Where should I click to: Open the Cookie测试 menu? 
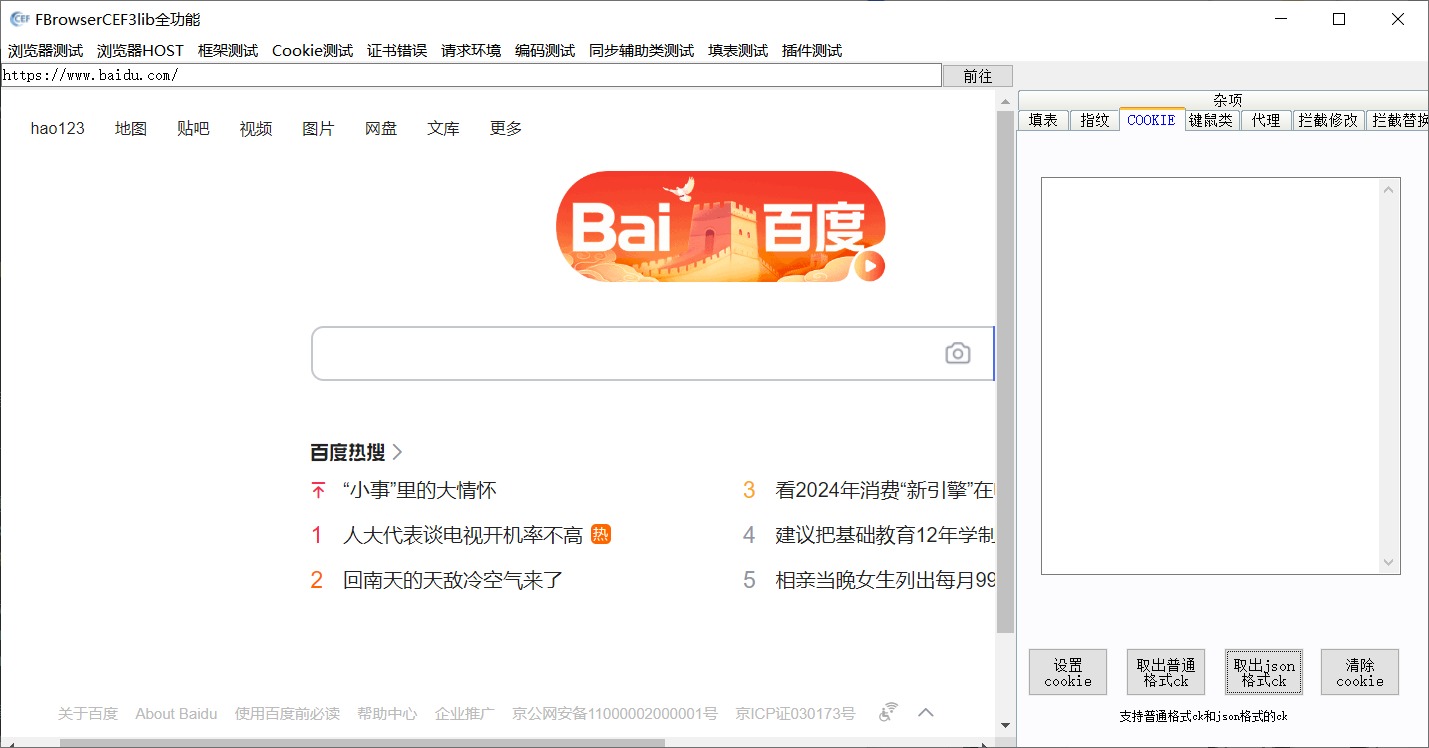coord(312,51)
